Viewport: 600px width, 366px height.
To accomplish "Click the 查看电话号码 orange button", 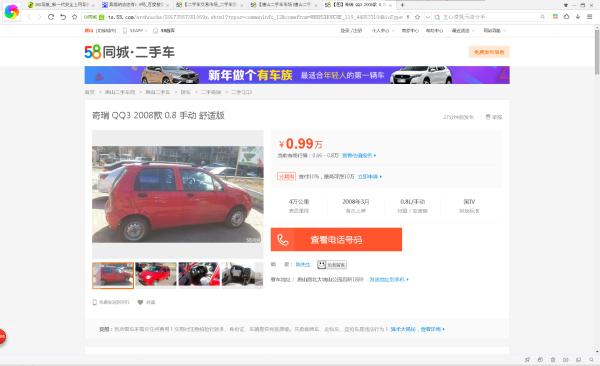I will 336,240.
